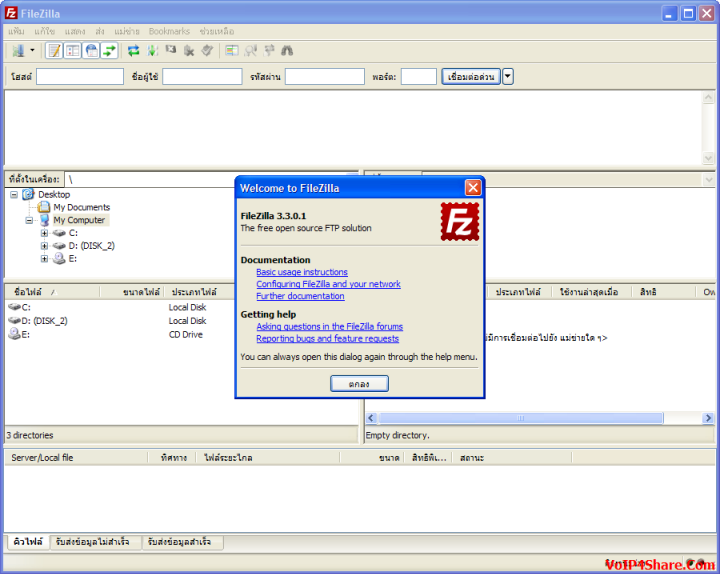Close the Welcome to FileZilla dialog

[x=473, y=187]
